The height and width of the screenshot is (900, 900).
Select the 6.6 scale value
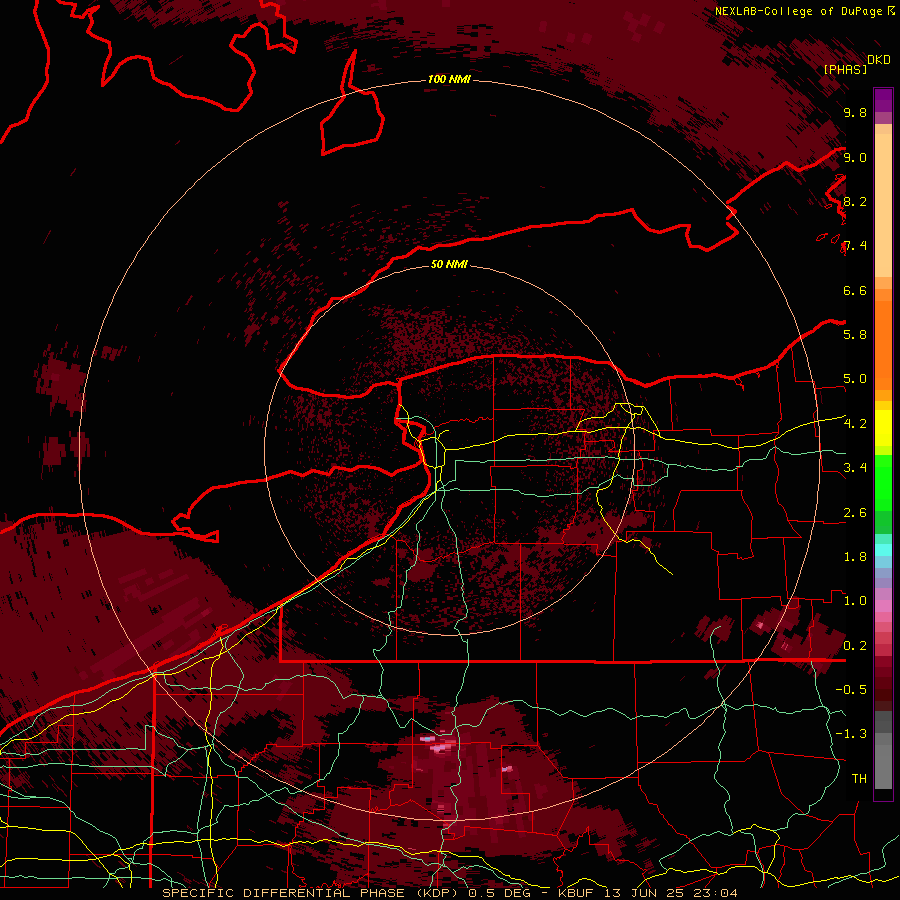tap(855, 290)
